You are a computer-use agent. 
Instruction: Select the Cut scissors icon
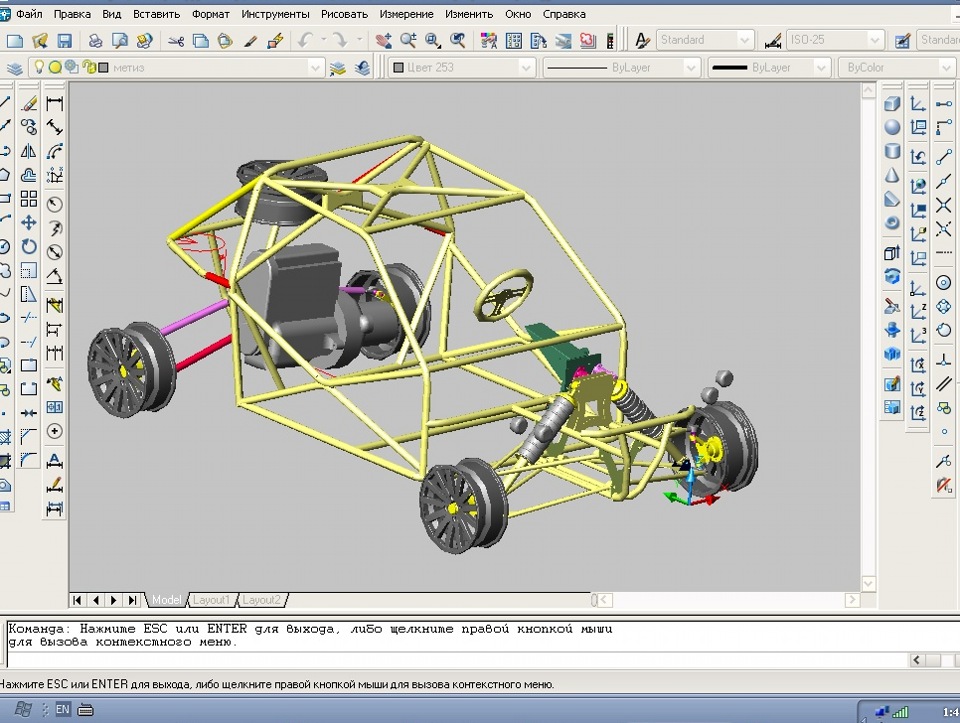[x=176, y=41]
